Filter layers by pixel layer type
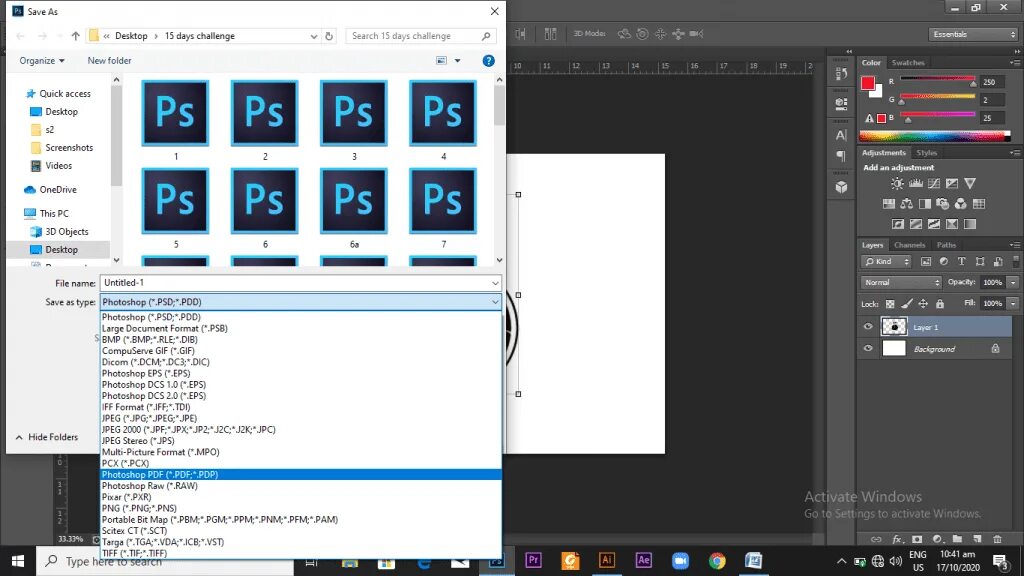 925,262
